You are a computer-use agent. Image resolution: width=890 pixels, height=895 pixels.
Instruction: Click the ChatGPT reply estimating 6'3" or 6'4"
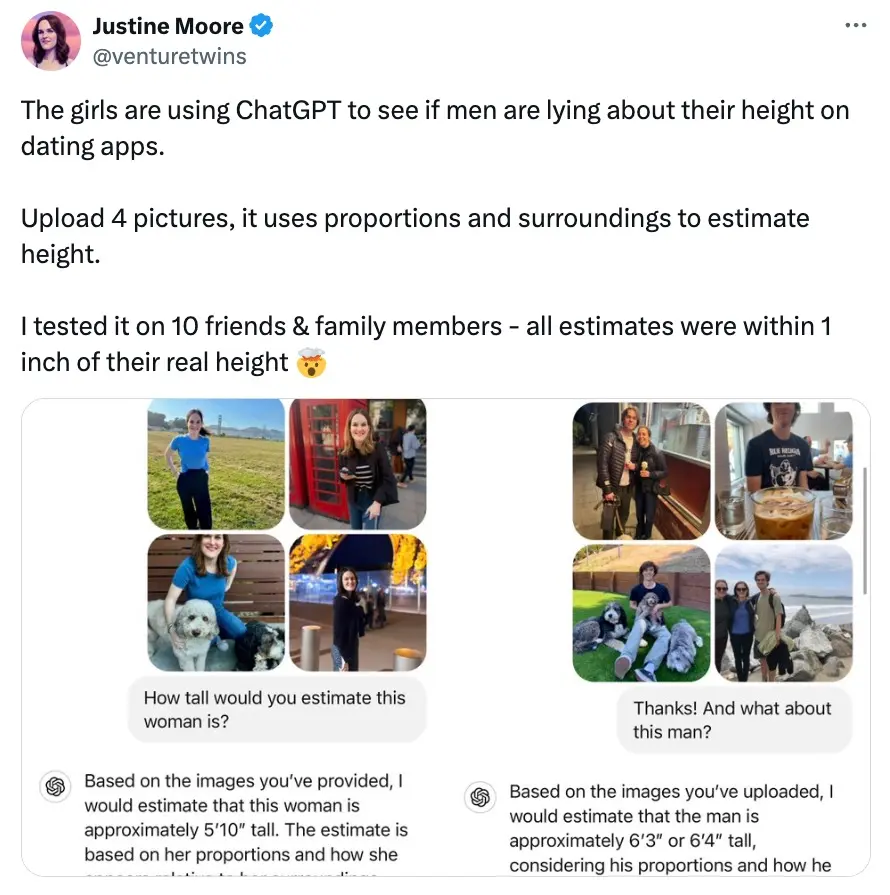pos(668,828)
